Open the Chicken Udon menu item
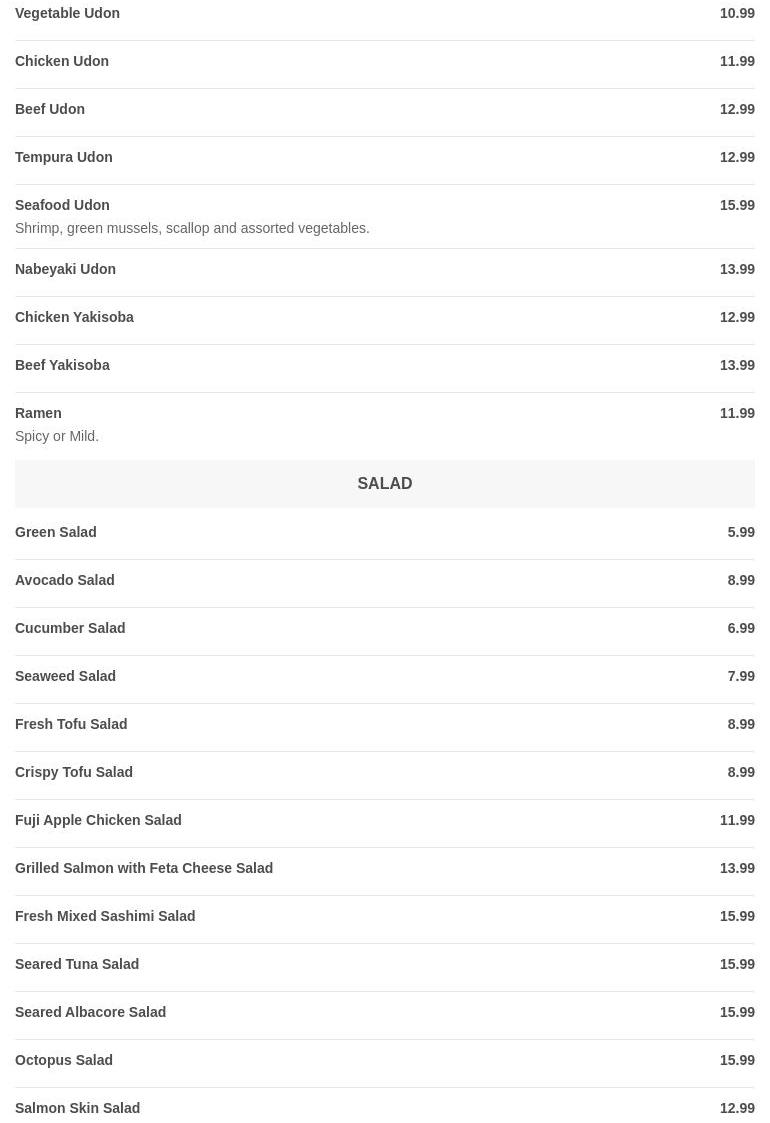The height and width of the screenshot is (1123, 770). tap(62, 61)
